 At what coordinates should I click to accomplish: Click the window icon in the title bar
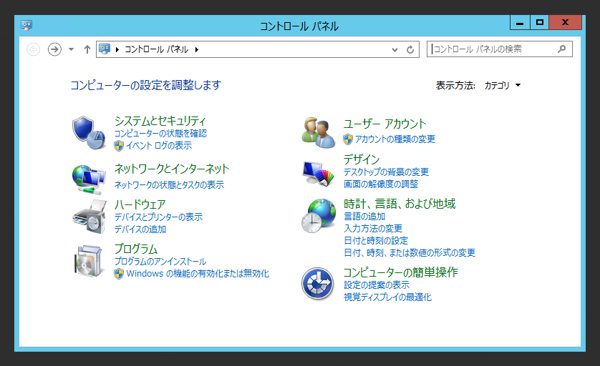pos(26,25)
